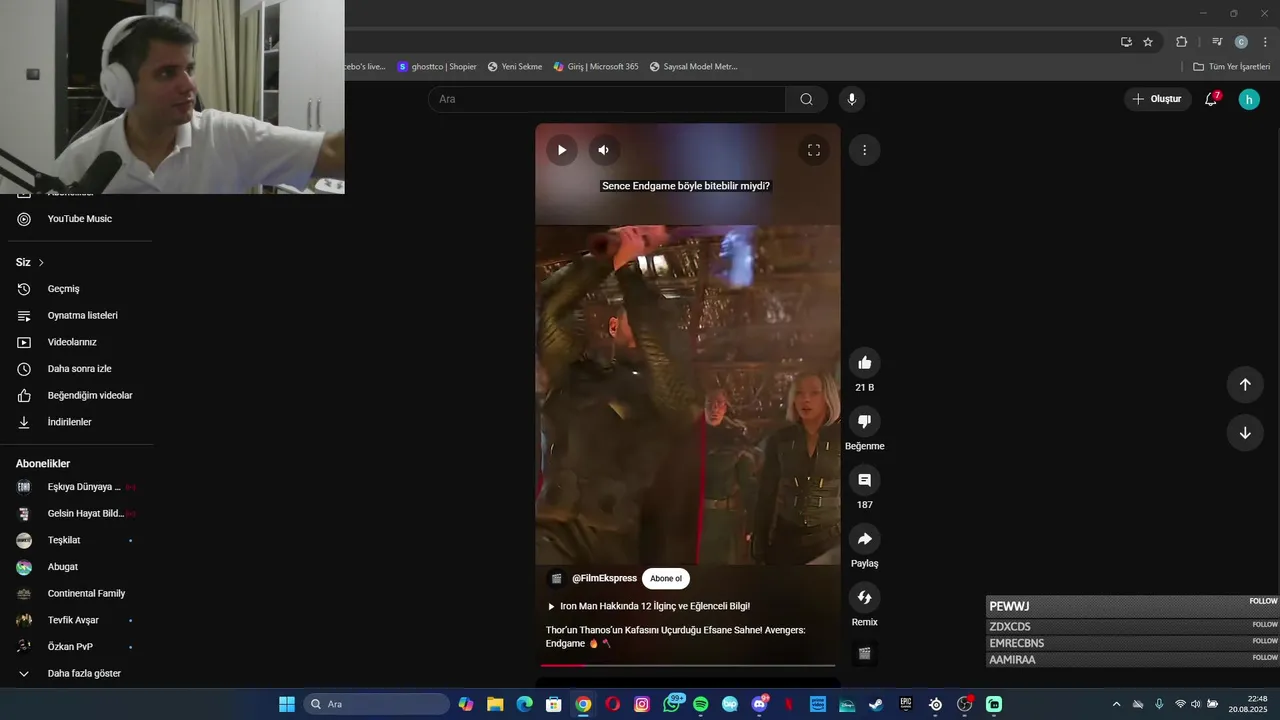Open ghosttco | Shopier bookmark
Image resolution: width=1280 pixels, height=720 pixels.
[437, 67]
